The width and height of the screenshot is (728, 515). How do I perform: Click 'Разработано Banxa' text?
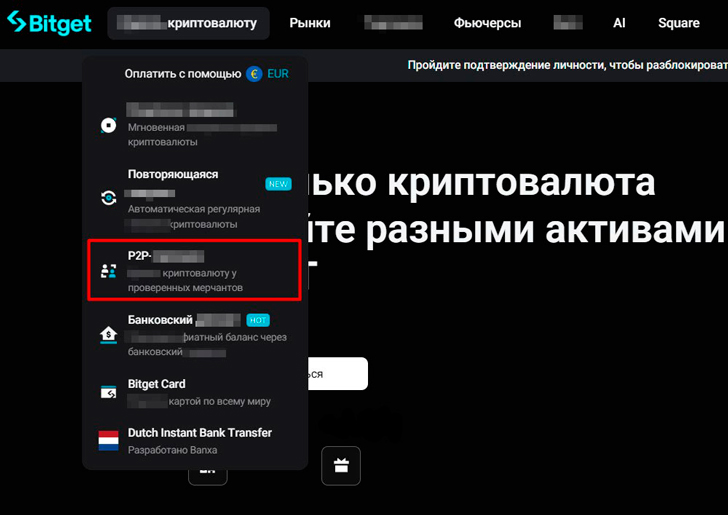pyautogui.click(x=172, y=450)
